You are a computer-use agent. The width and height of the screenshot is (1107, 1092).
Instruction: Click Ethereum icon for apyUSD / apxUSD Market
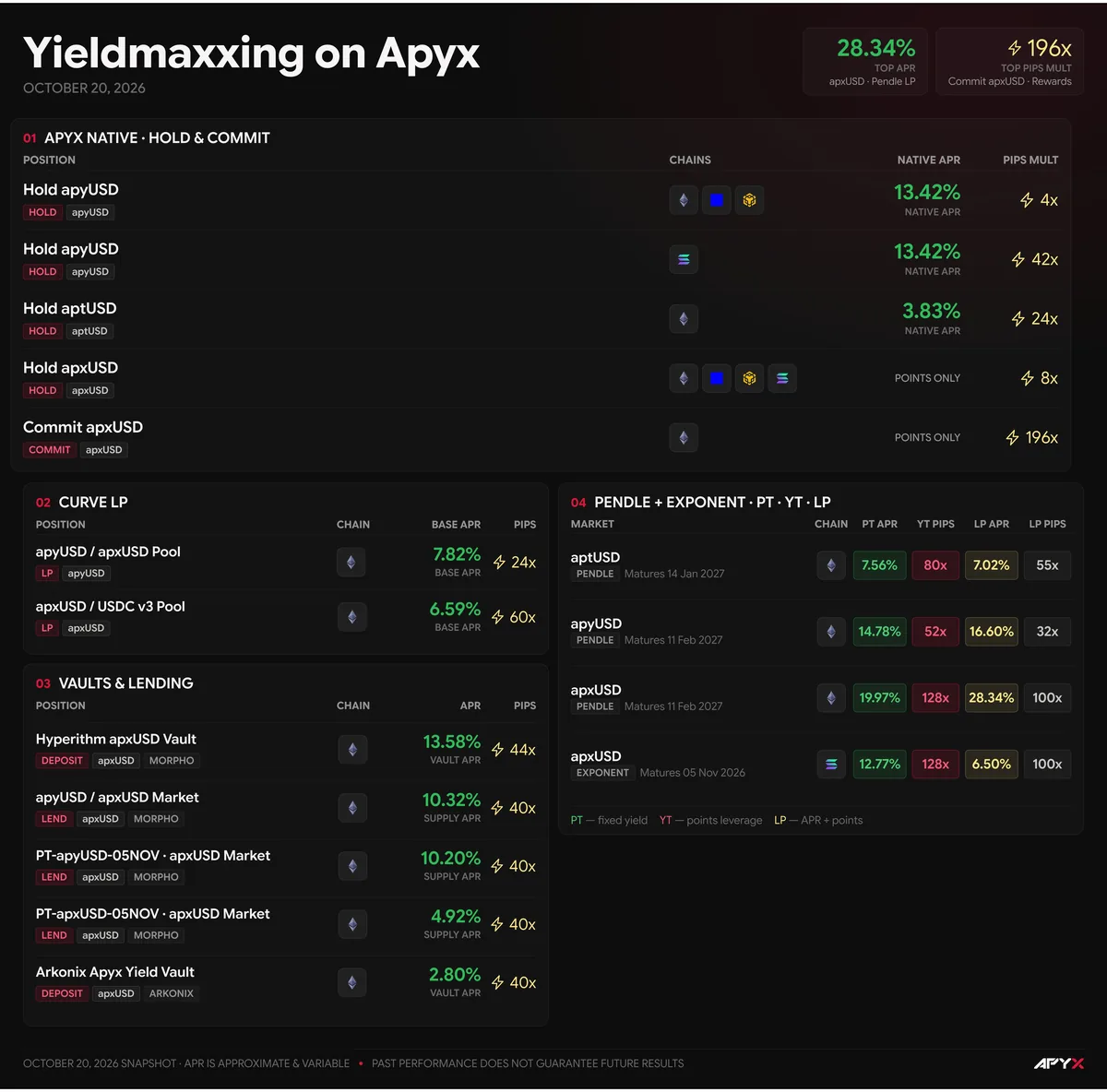pyautogui.click(x=352, y=808)
